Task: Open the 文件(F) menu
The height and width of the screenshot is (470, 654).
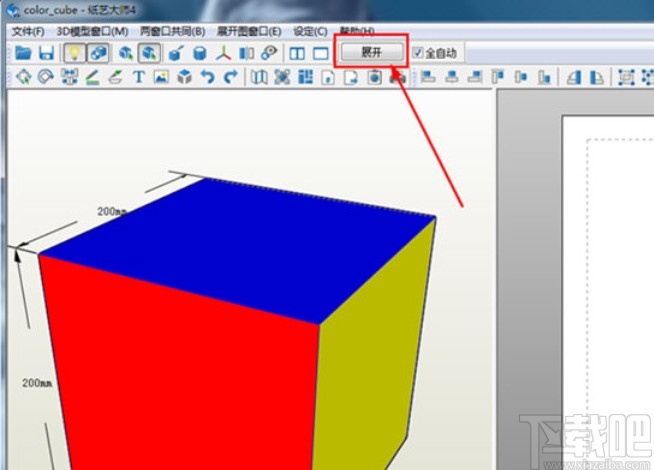Action: (x=28, y=31)
